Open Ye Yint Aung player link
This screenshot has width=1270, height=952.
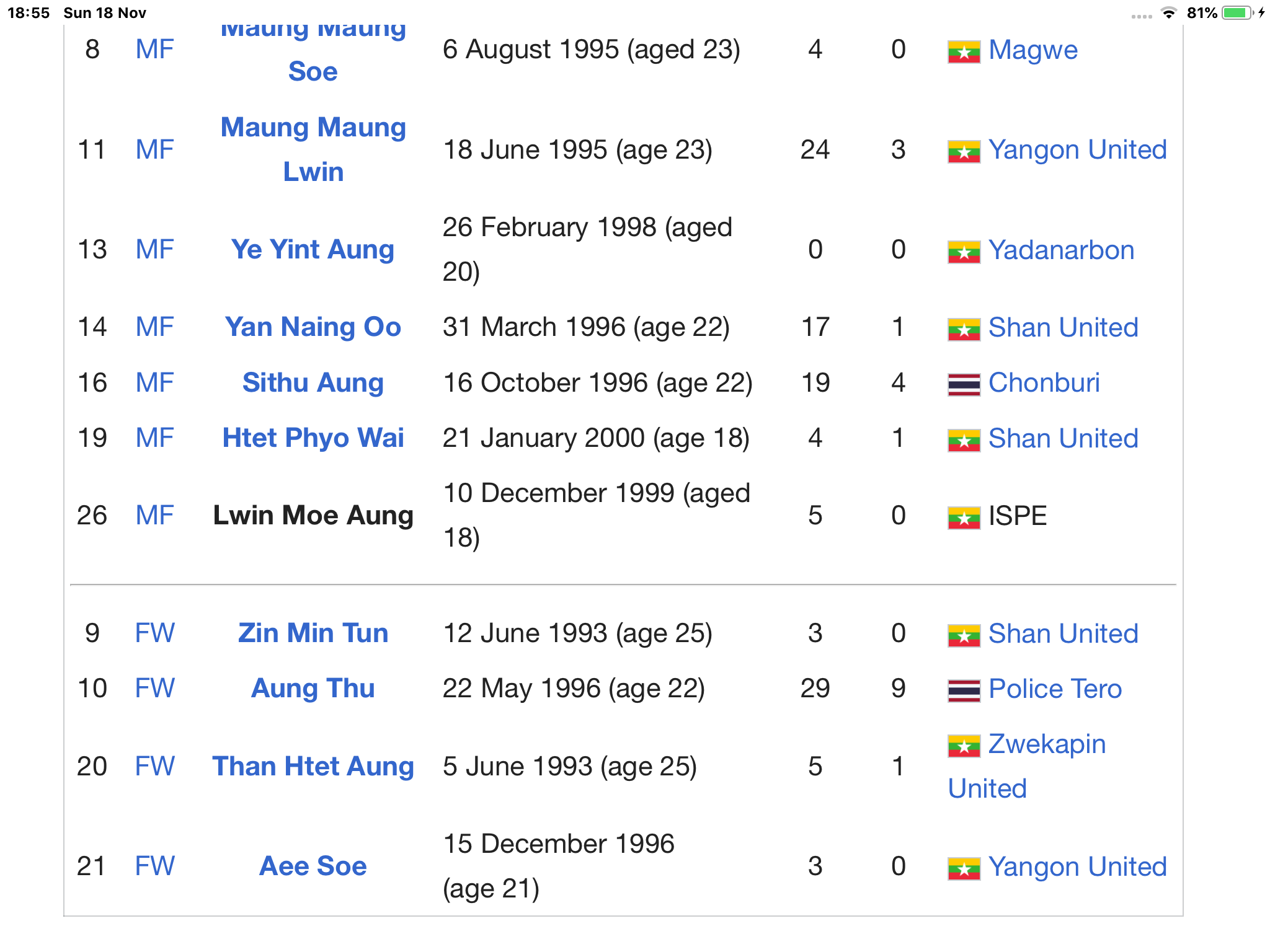tap(313, 250)
